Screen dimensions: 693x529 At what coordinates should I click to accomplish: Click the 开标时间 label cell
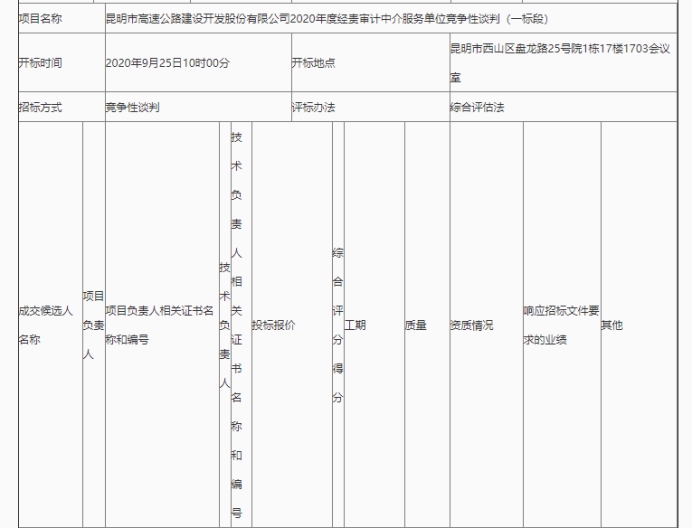[x=40, y=63]
